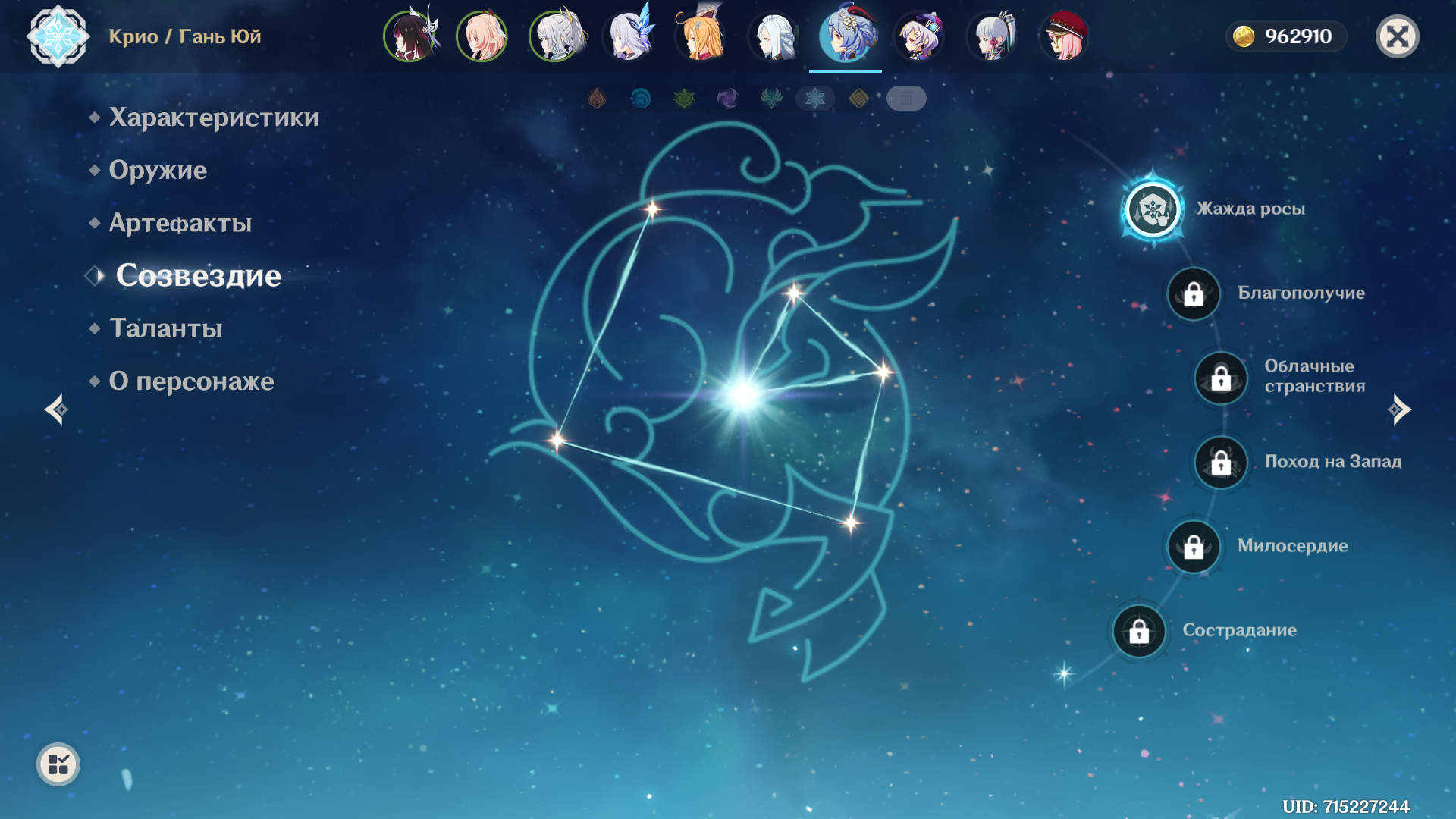Select the activated Жажда росы constellation node
The width and height of the screenshot is (1456, 819).
(x=1153, y=209)
